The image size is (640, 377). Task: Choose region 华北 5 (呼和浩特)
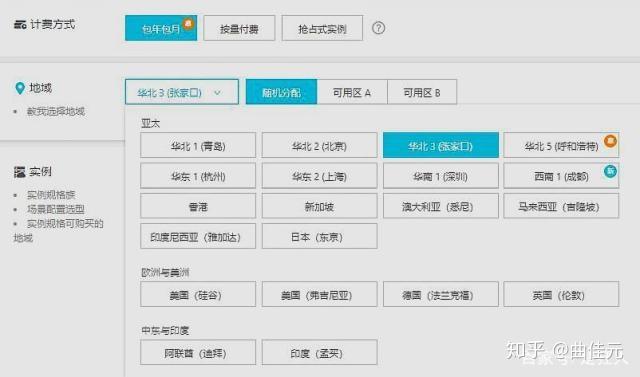[561, 145]
